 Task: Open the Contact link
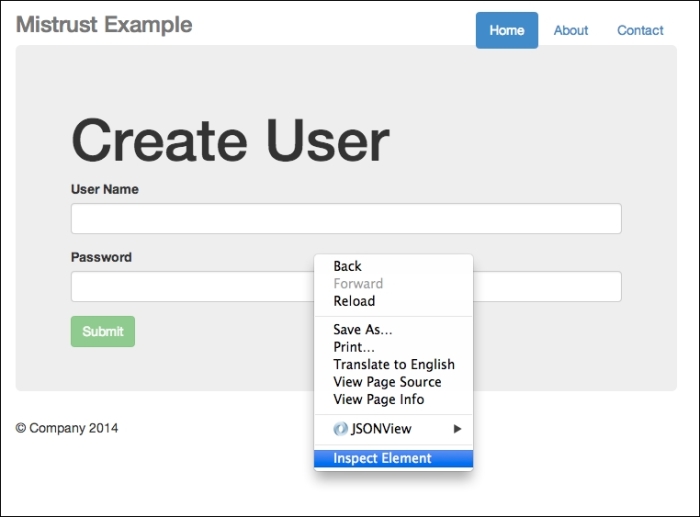640,30
